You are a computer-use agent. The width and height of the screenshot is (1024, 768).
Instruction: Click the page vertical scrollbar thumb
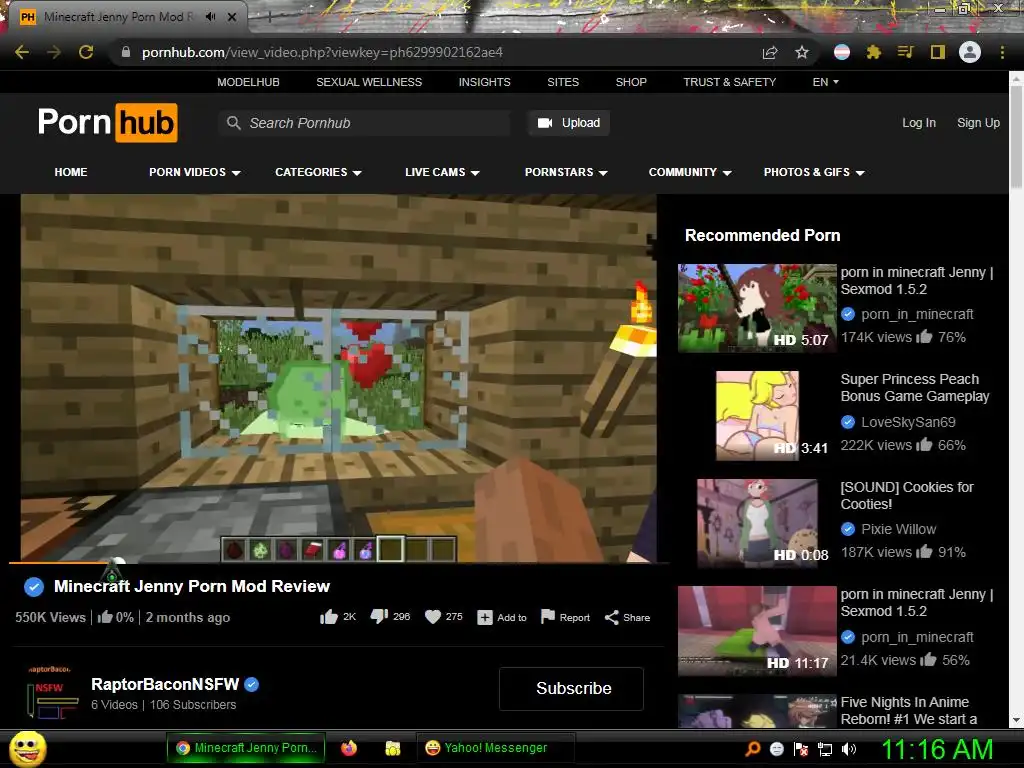[1016, 135]
